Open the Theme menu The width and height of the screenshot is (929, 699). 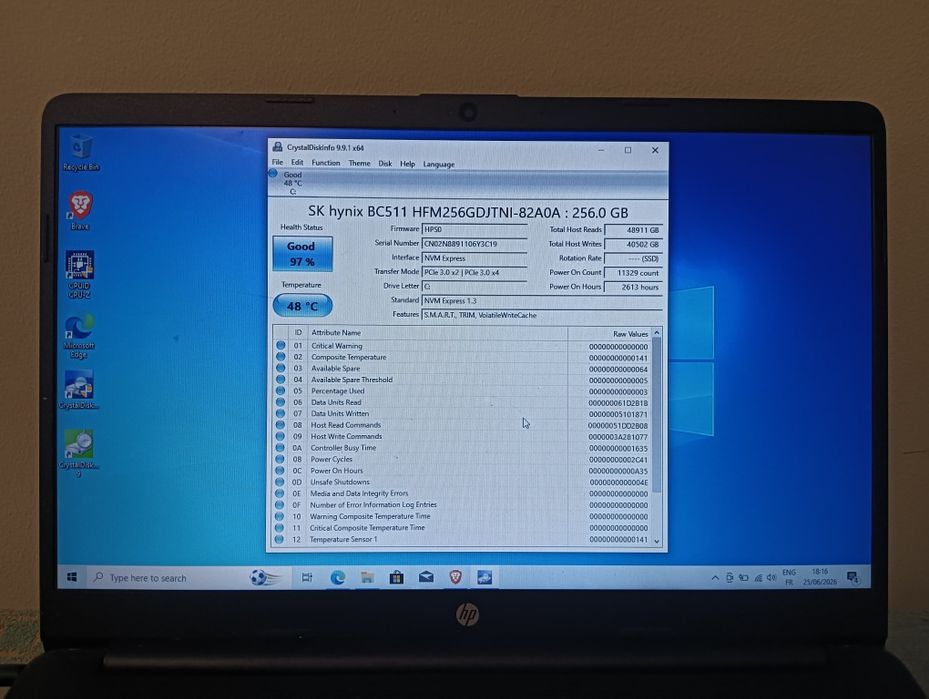pyautogui.click(x=359, y=163)
